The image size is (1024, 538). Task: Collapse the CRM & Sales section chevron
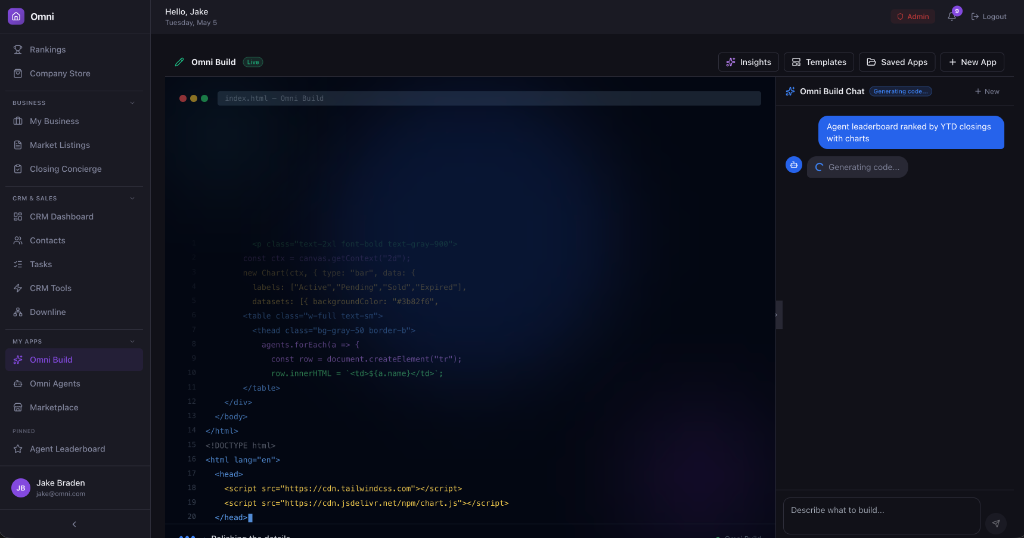(x=132, y=198)
